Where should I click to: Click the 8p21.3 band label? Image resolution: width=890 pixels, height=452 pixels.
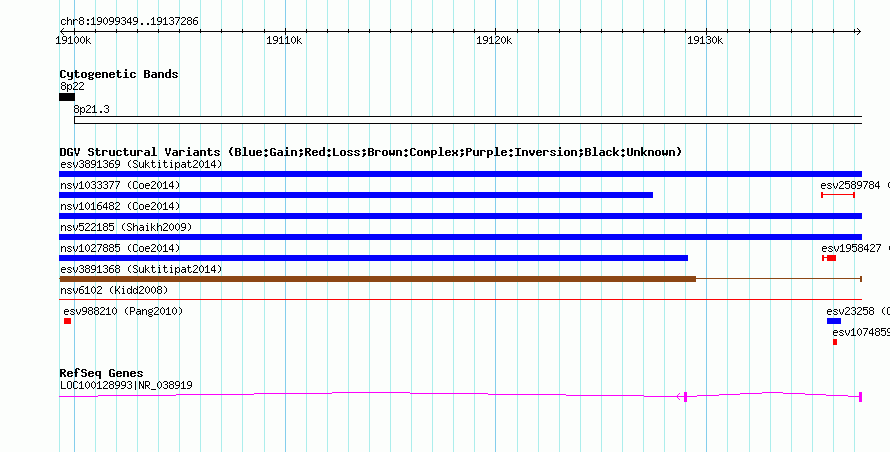click(91, 109)
